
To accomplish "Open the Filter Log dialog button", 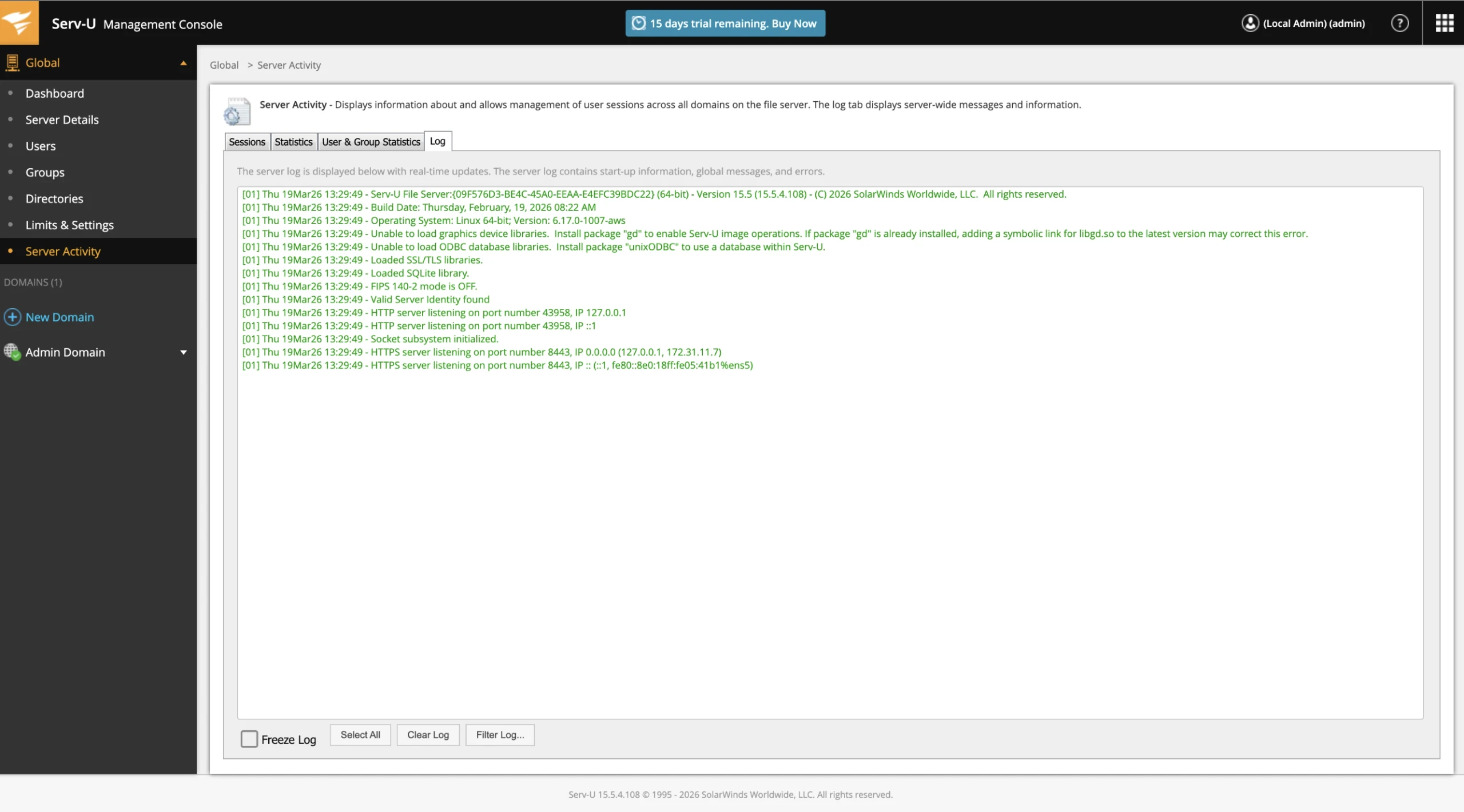I will click(500, 735).
